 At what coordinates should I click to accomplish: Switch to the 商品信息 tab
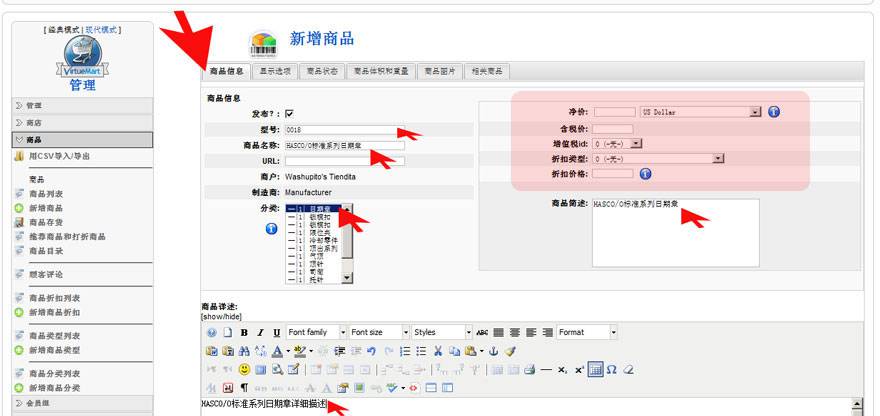[x=226, y=72]
